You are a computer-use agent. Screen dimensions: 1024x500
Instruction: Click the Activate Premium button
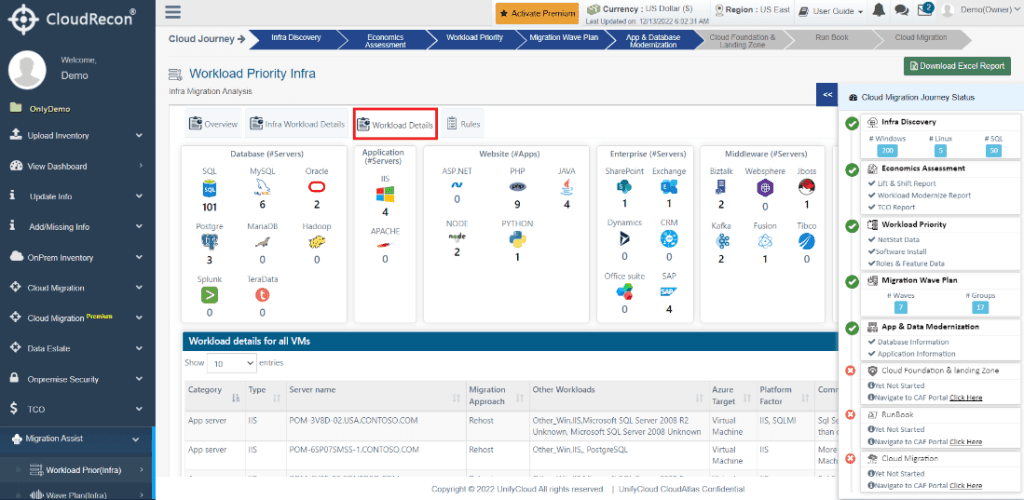(x=537, y=13)
